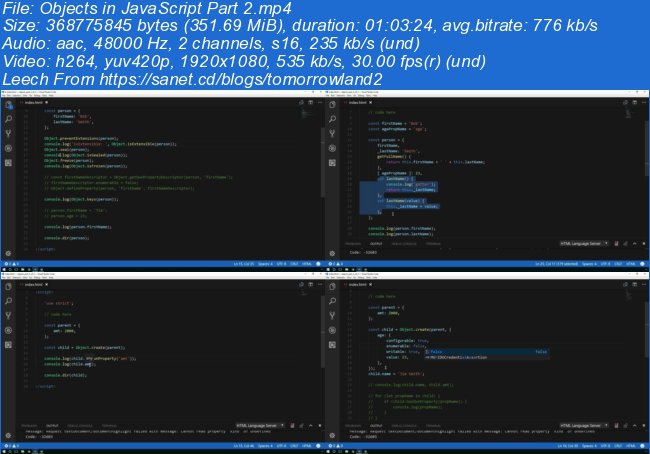Open Search in the top-right frame's activity bar
Image resolution: width=650 pixels, height=454 pixels.
pyautogui.click(x=332, y=119)
